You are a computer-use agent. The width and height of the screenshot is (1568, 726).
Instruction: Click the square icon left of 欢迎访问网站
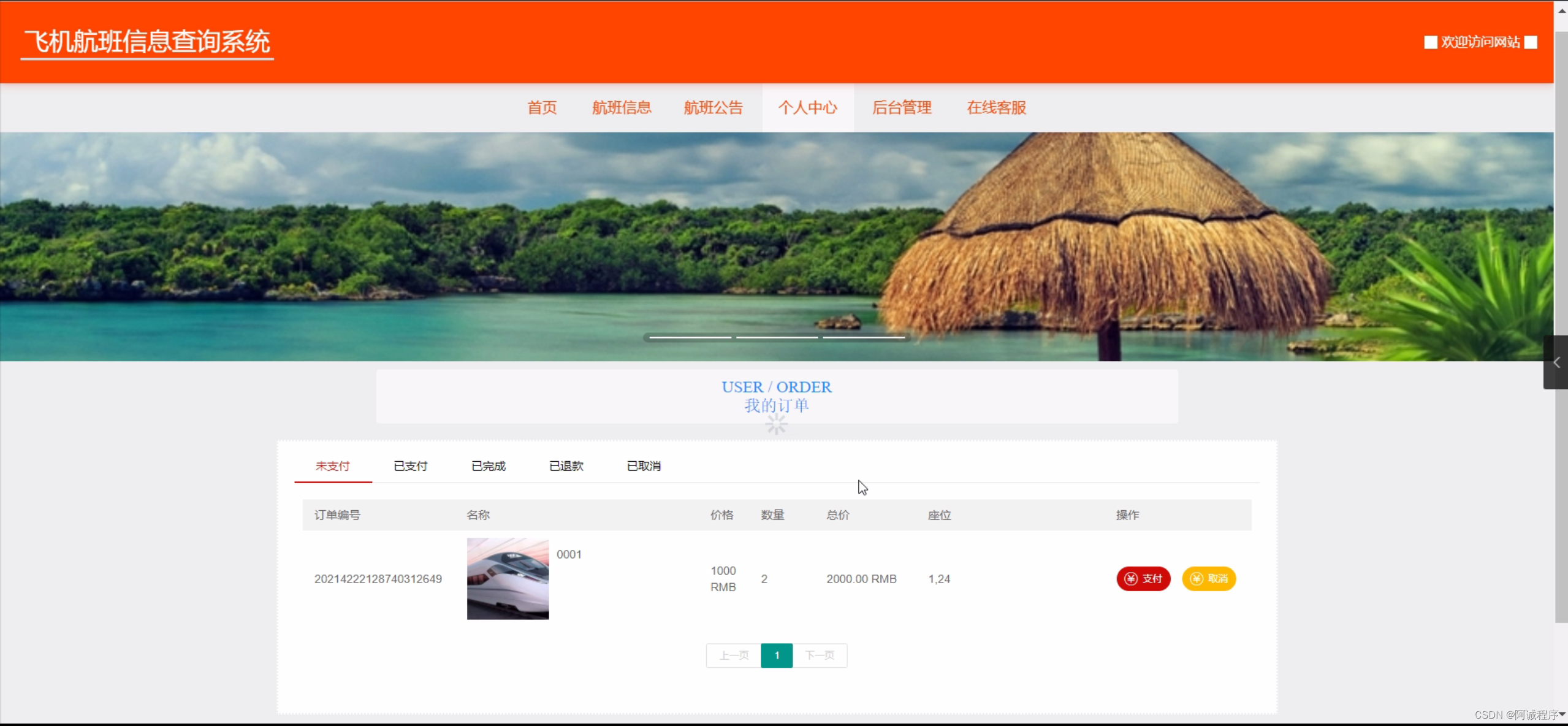(1431, 42)
